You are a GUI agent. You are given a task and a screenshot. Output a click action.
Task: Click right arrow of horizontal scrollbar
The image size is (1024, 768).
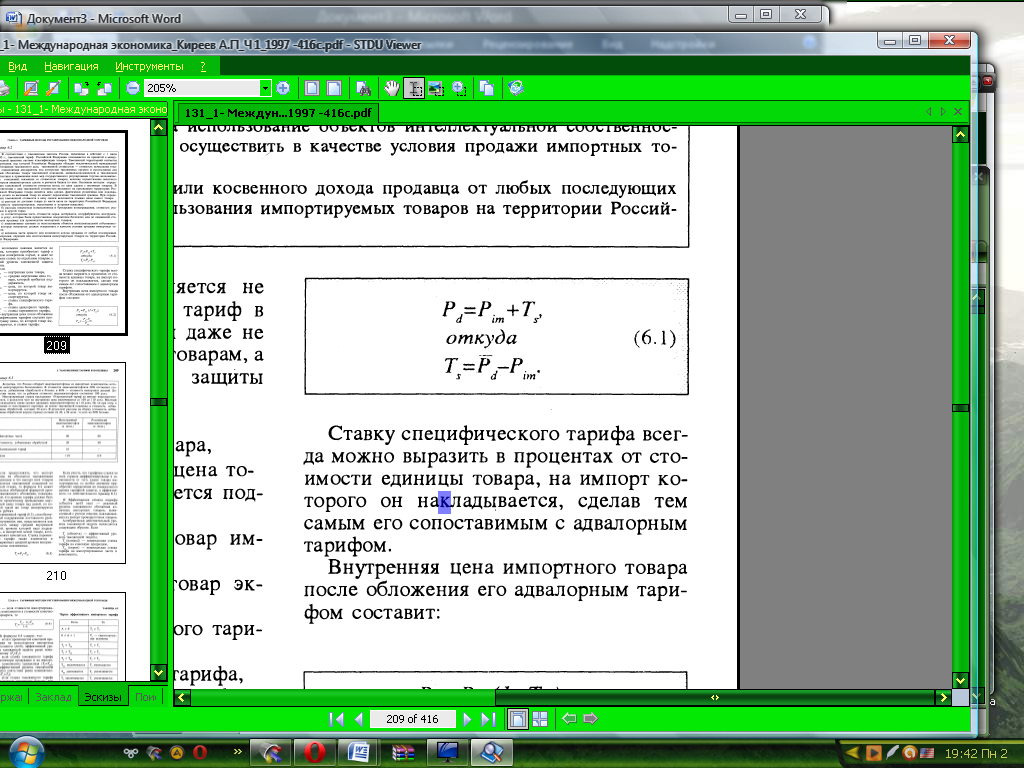coord(942,697)
